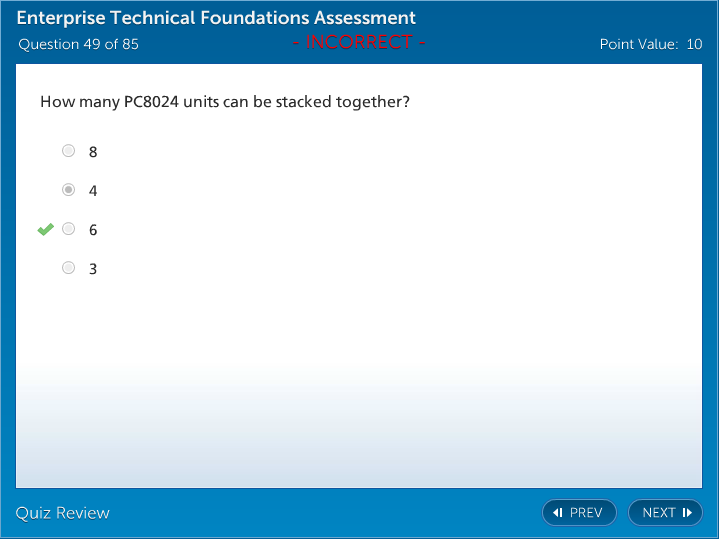Click the point value number 10
This screenshot has height=539, width=719.
click(694, 44)
